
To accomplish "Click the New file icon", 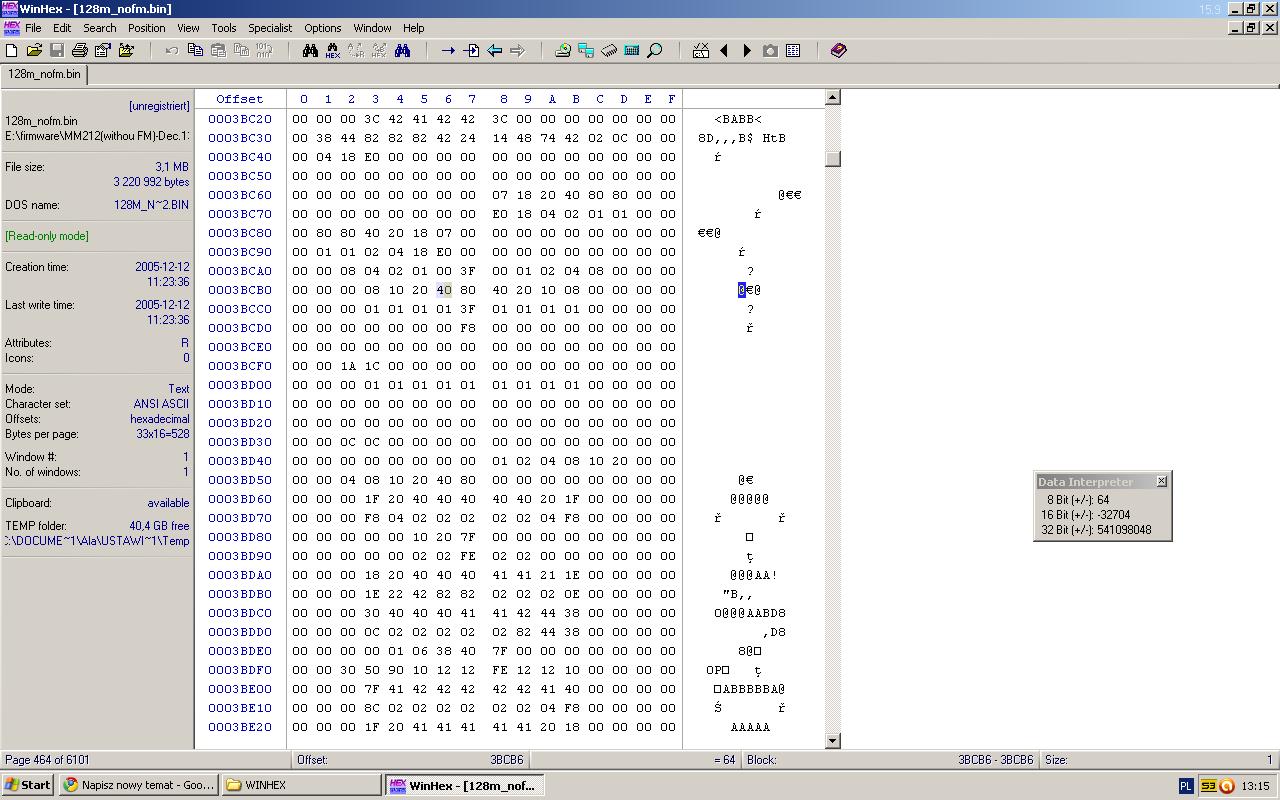I will [x=12, y=50].
